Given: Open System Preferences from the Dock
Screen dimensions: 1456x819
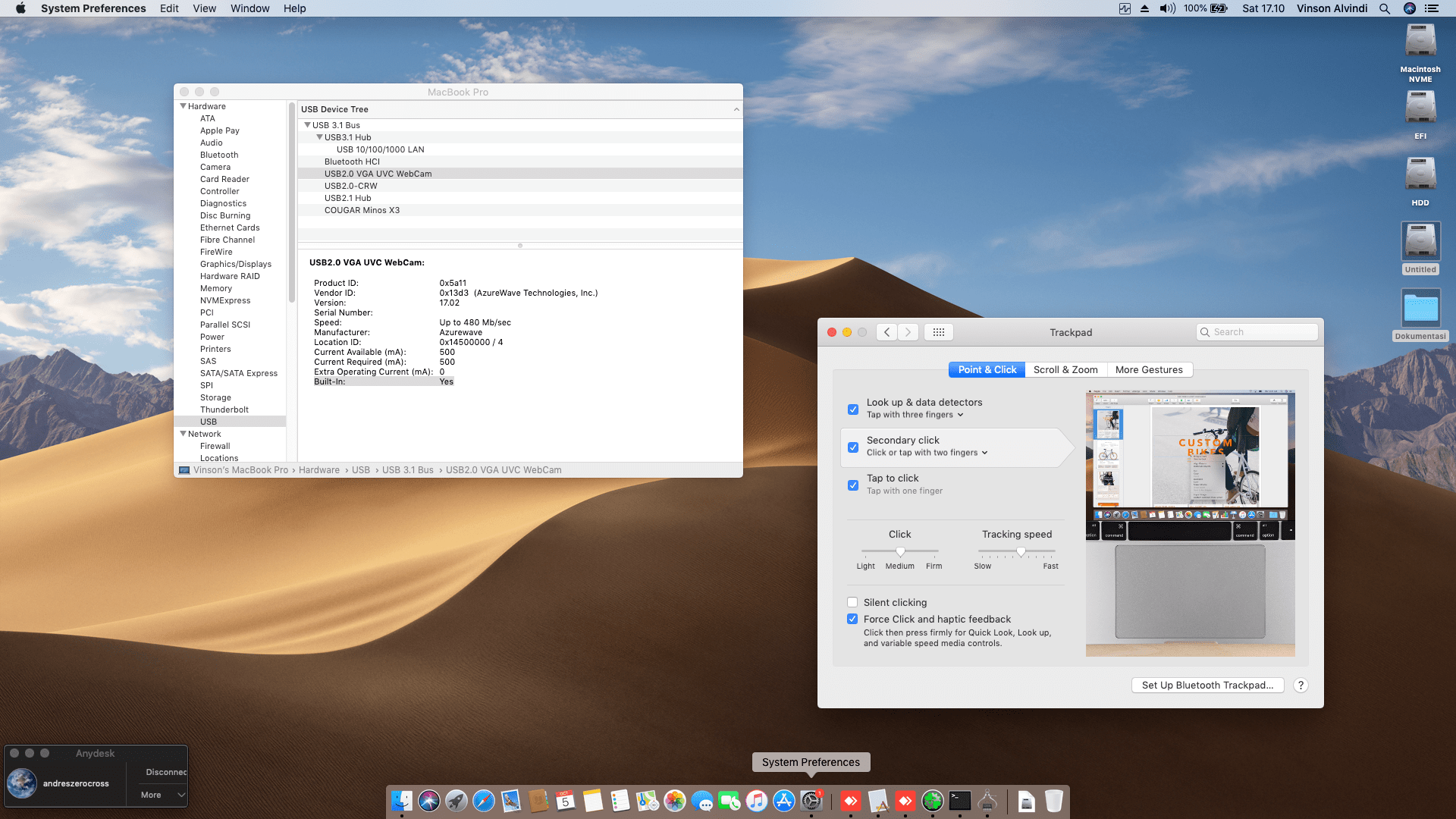Looking at the screenshot, I should coord(811,801).
